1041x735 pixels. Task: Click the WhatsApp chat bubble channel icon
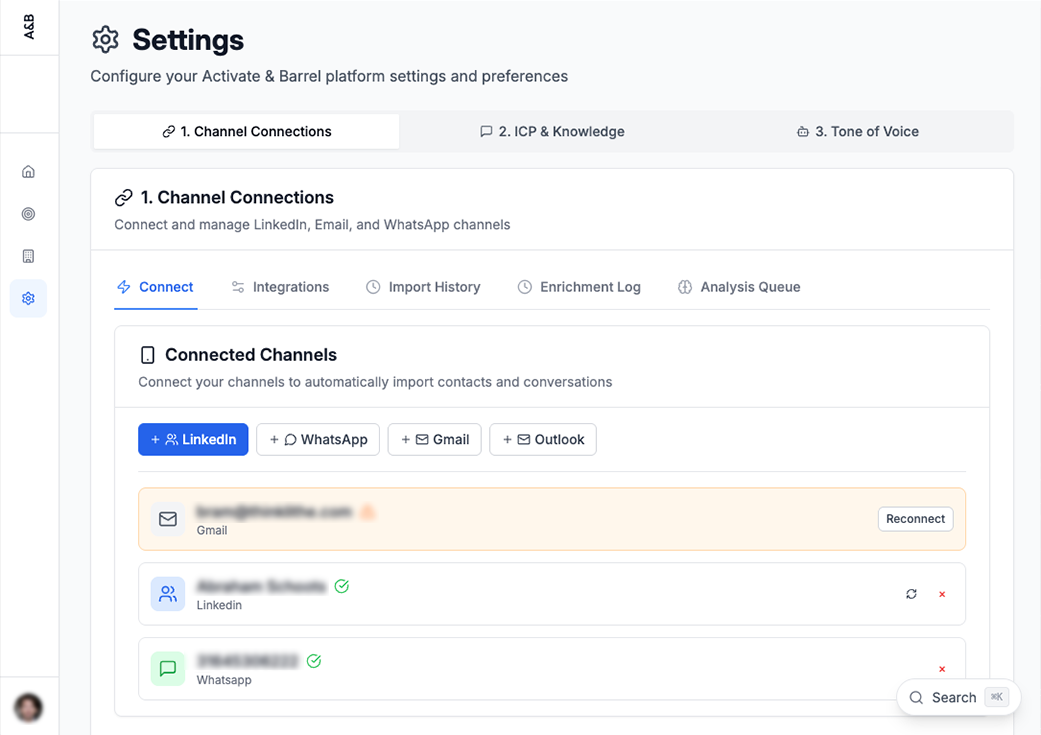click(168, 669)
